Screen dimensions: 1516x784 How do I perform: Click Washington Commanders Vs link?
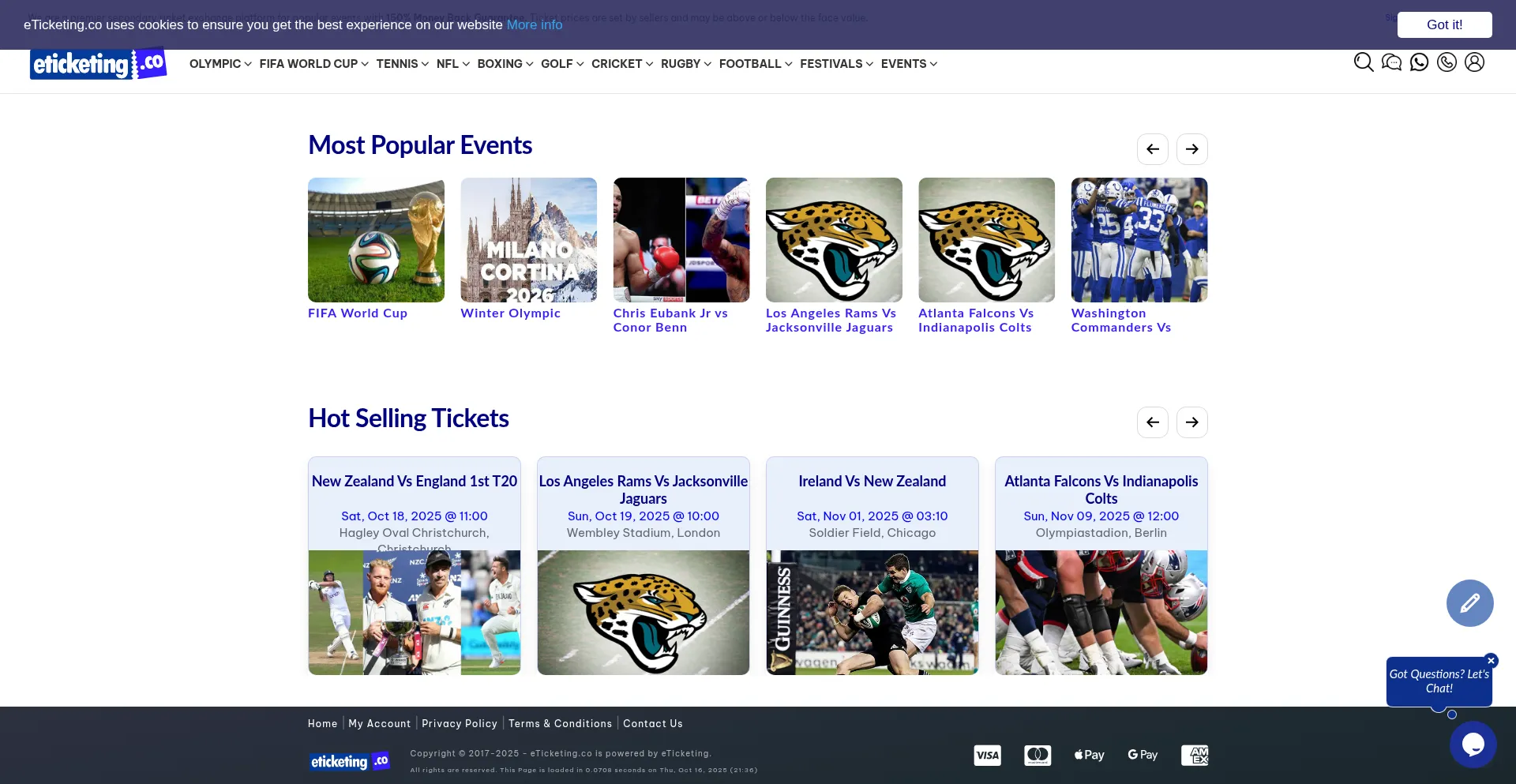(1120, 321)
